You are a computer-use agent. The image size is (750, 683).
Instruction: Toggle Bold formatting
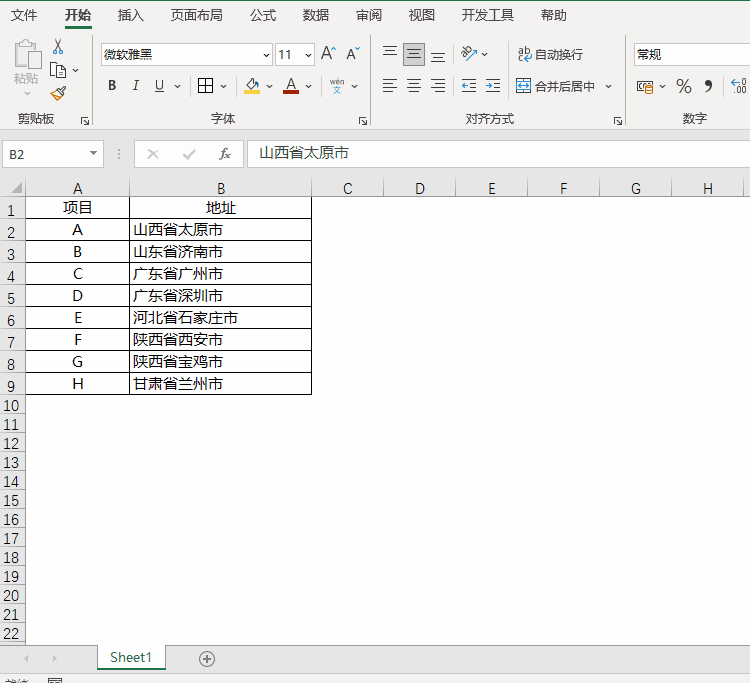112,86
